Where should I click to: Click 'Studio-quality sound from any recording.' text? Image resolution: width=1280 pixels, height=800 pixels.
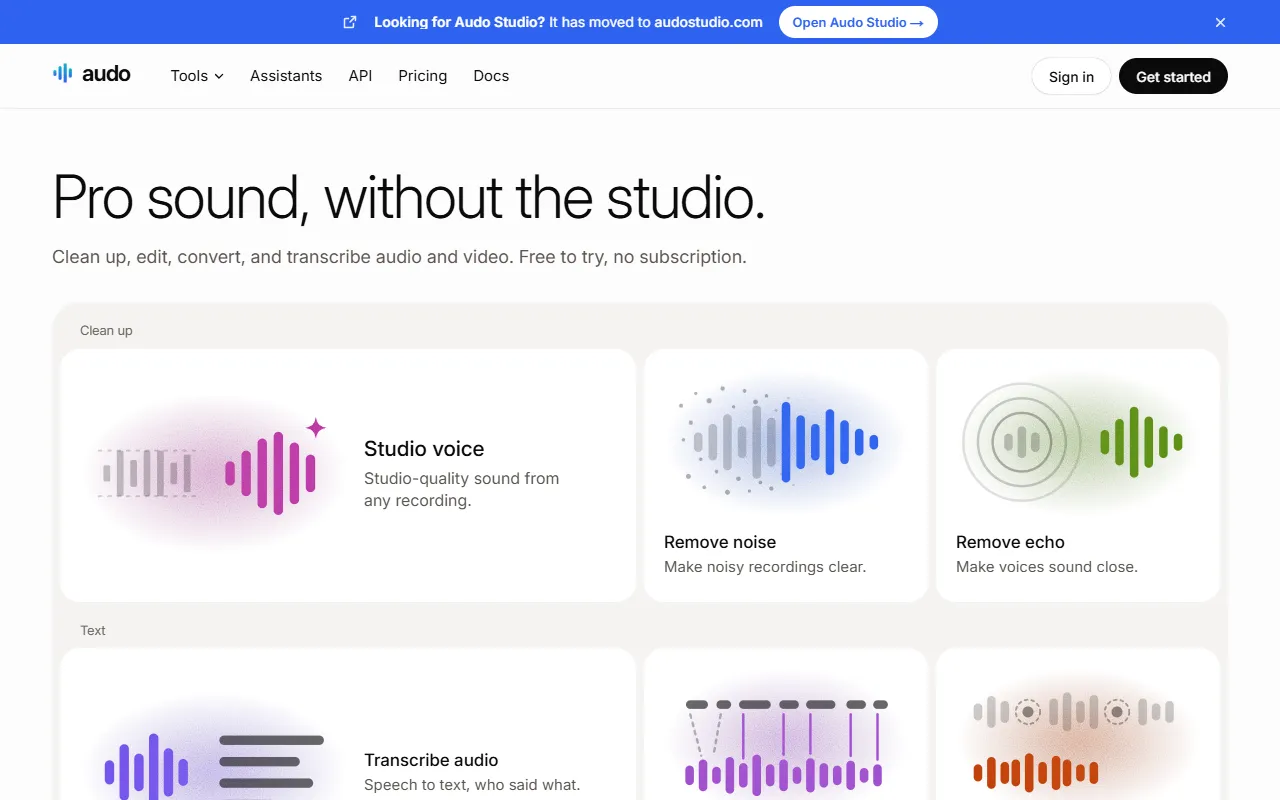pyautogui.click(x=462, y=489)
